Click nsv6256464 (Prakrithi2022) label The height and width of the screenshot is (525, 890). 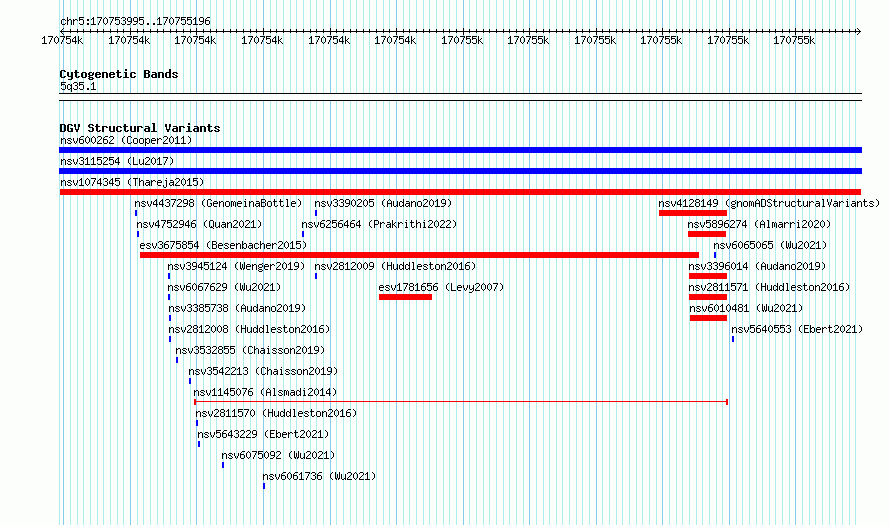[x=379, y=224]
